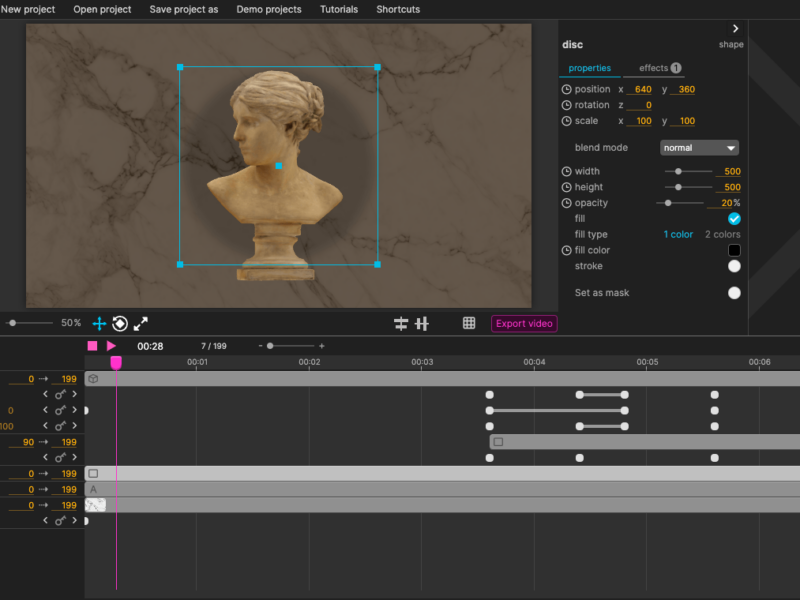This screenshot has width=800, height=600.
Task: Click the rotation keyframe clock icon
Action: click(566, 105)
